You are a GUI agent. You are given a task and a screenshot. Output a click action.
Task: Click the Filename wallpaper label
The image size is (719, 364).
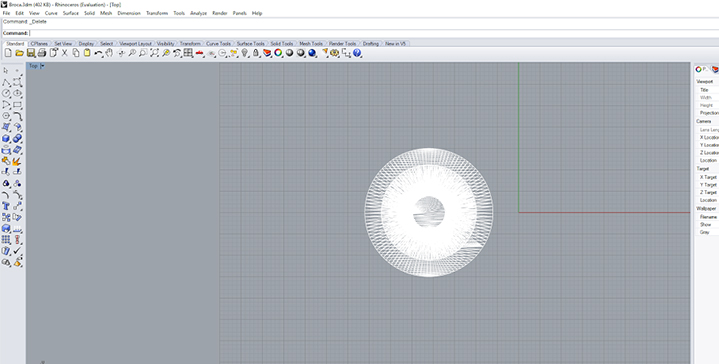click(x=708, y=217)
